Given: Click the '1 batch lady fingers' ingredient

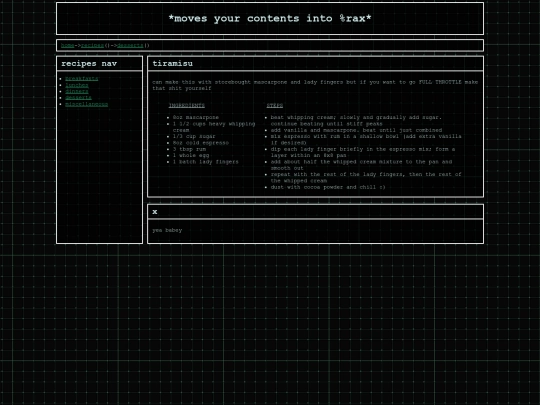Looking at the screenshot, I should coord(206,162).
